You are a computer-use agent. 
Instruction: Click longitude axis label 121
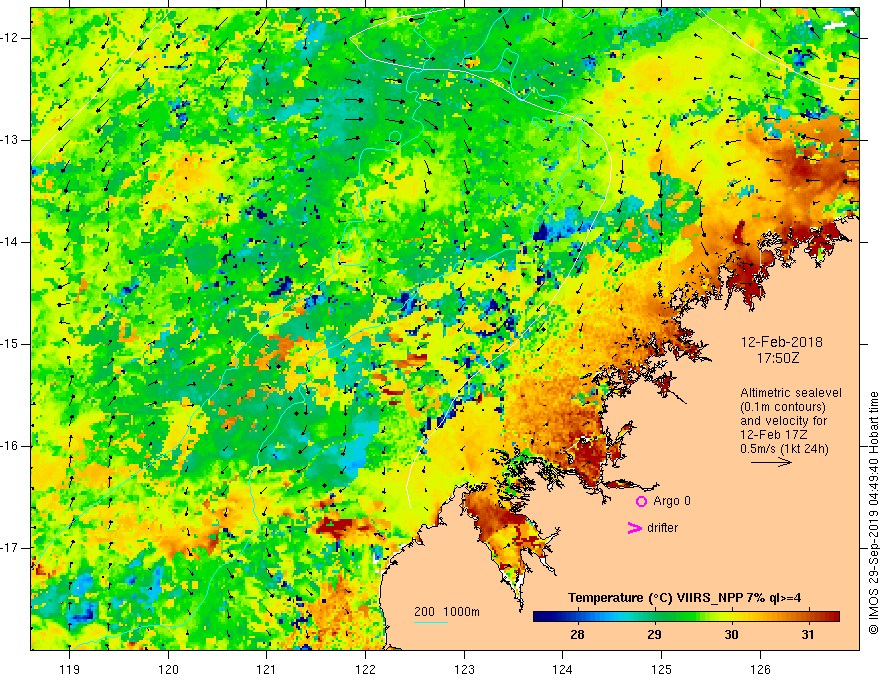click(267, 669)
